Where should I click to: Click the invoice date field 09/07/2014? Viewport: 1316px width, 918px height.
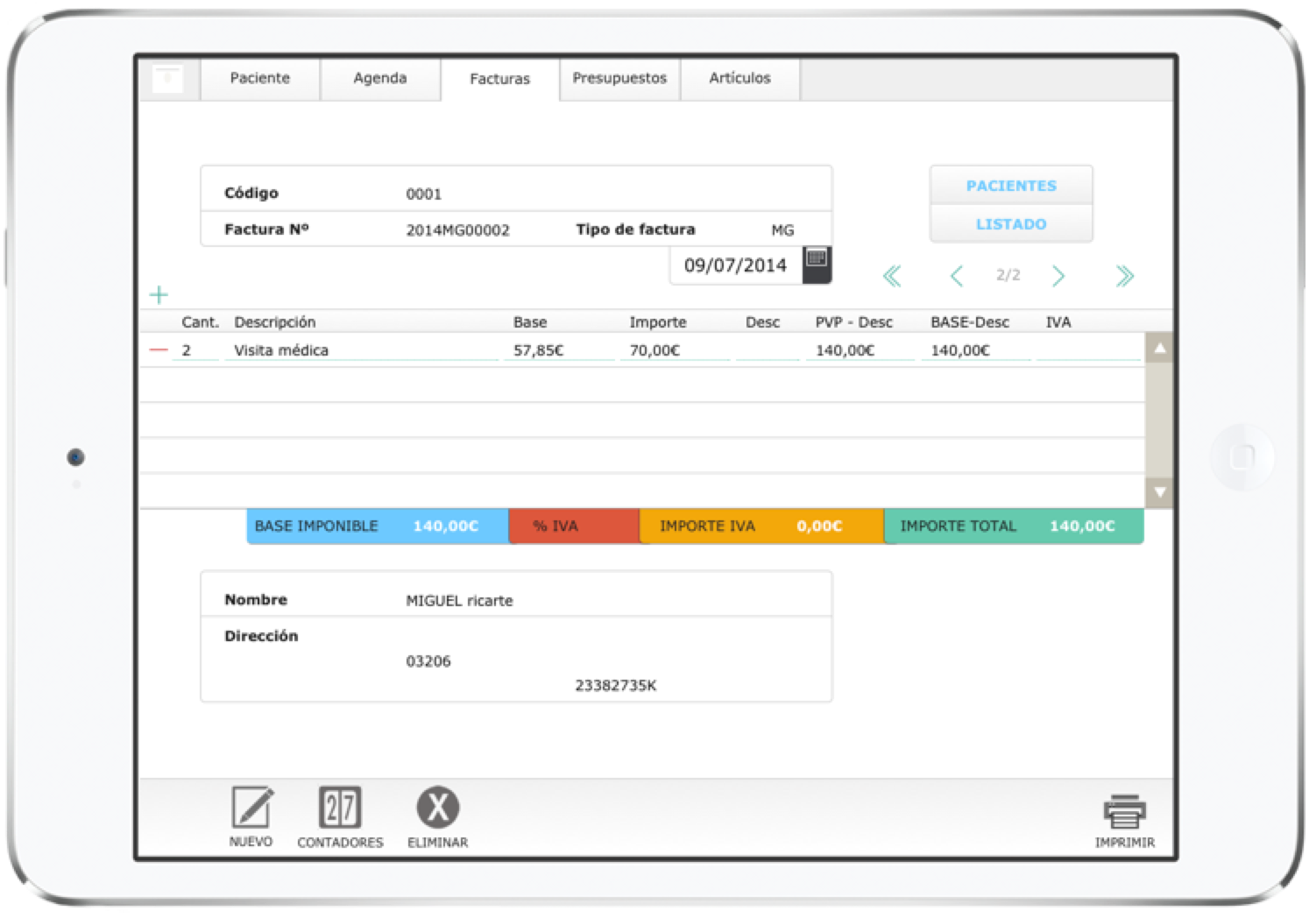coord(735,265)
